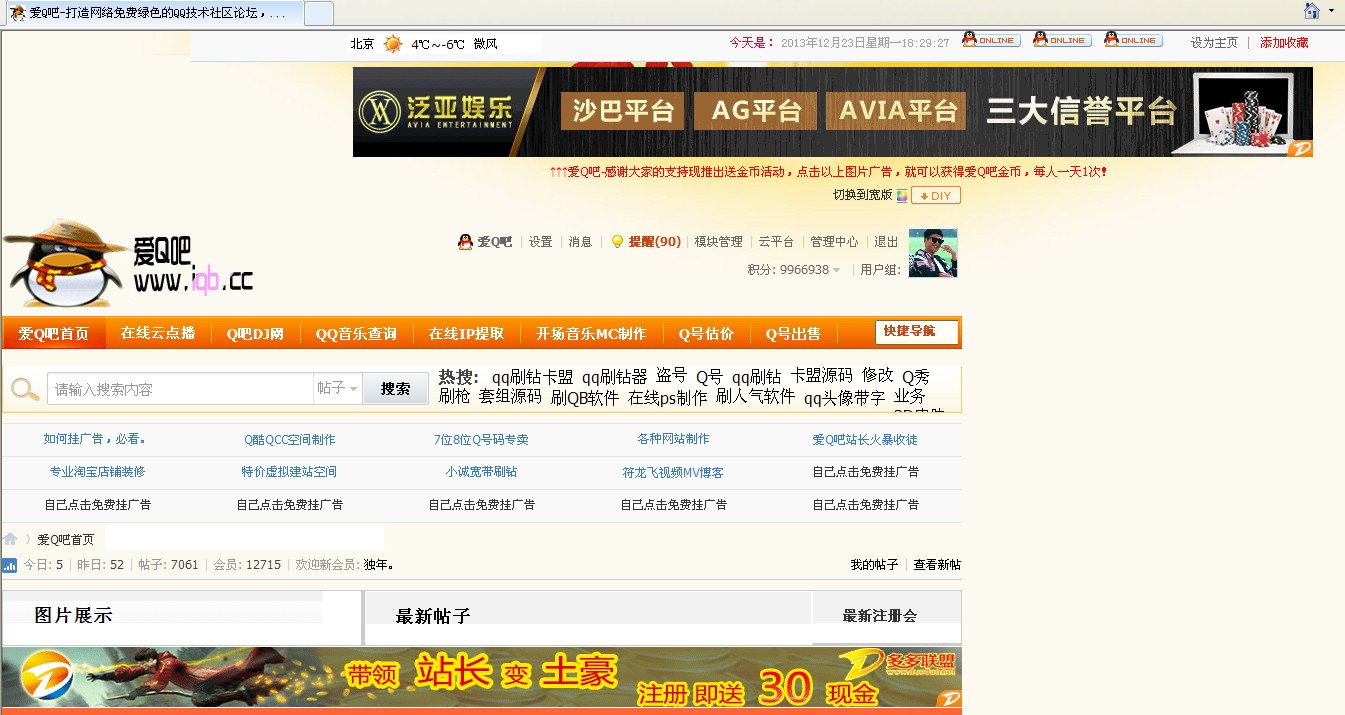
Task: Click 设为主页 link
Action: 1214,43
